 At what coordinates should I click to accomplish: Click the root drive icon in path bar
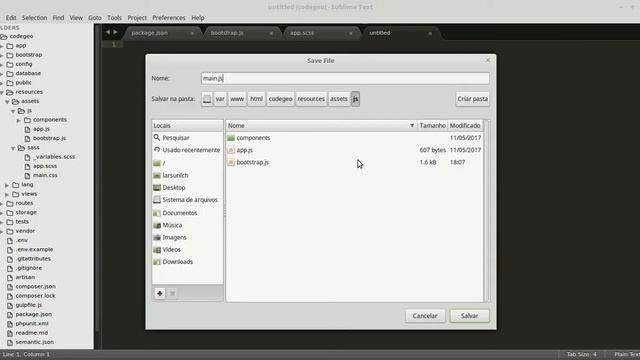(x=207, y=99)
